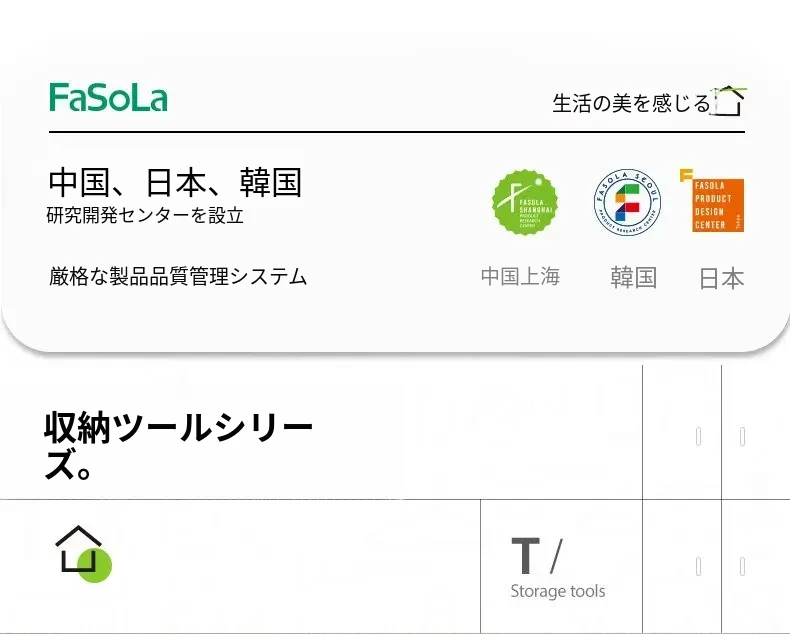Click the green FaSoLa logo

(x=108, y=98)
